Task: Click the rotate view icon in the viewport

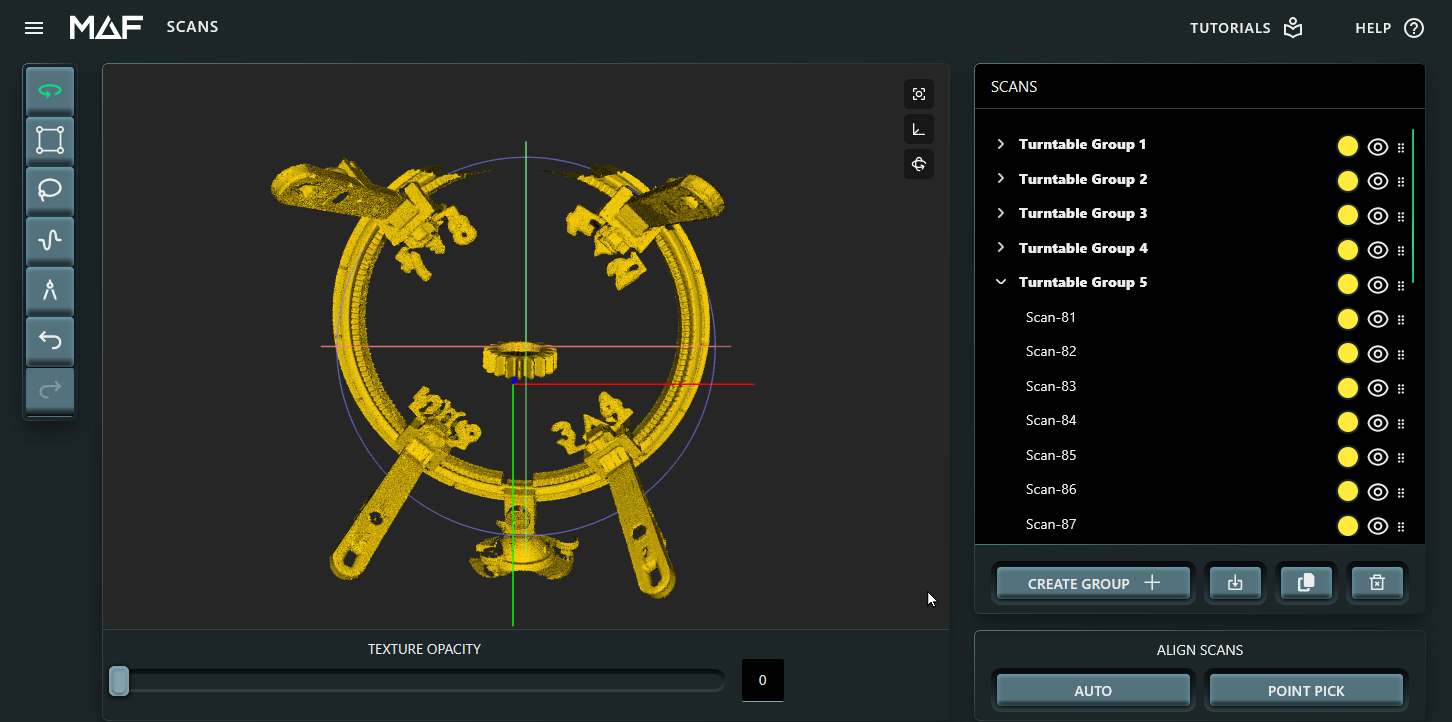Action: click(x=918, y=163)
